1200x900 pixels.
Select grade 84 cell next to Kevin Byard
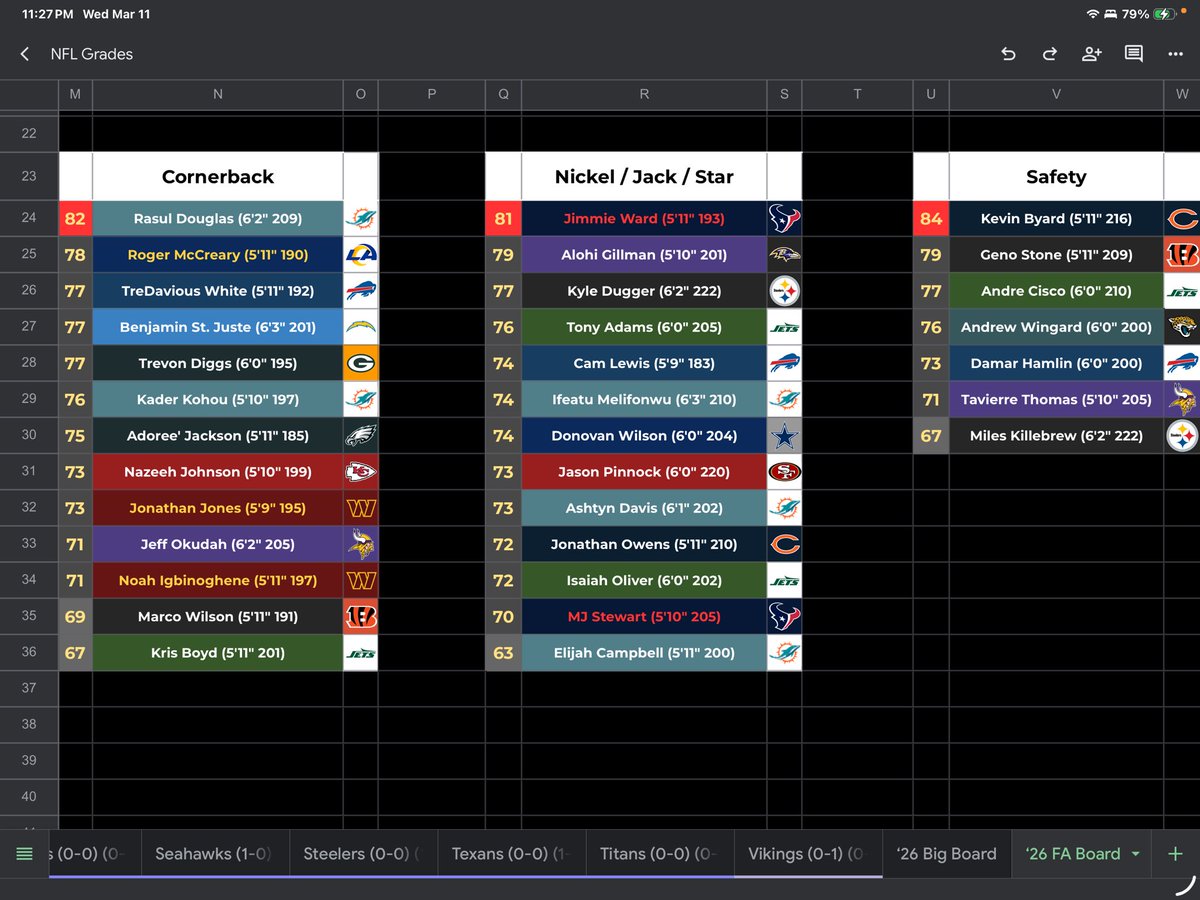tap(931, 218)
